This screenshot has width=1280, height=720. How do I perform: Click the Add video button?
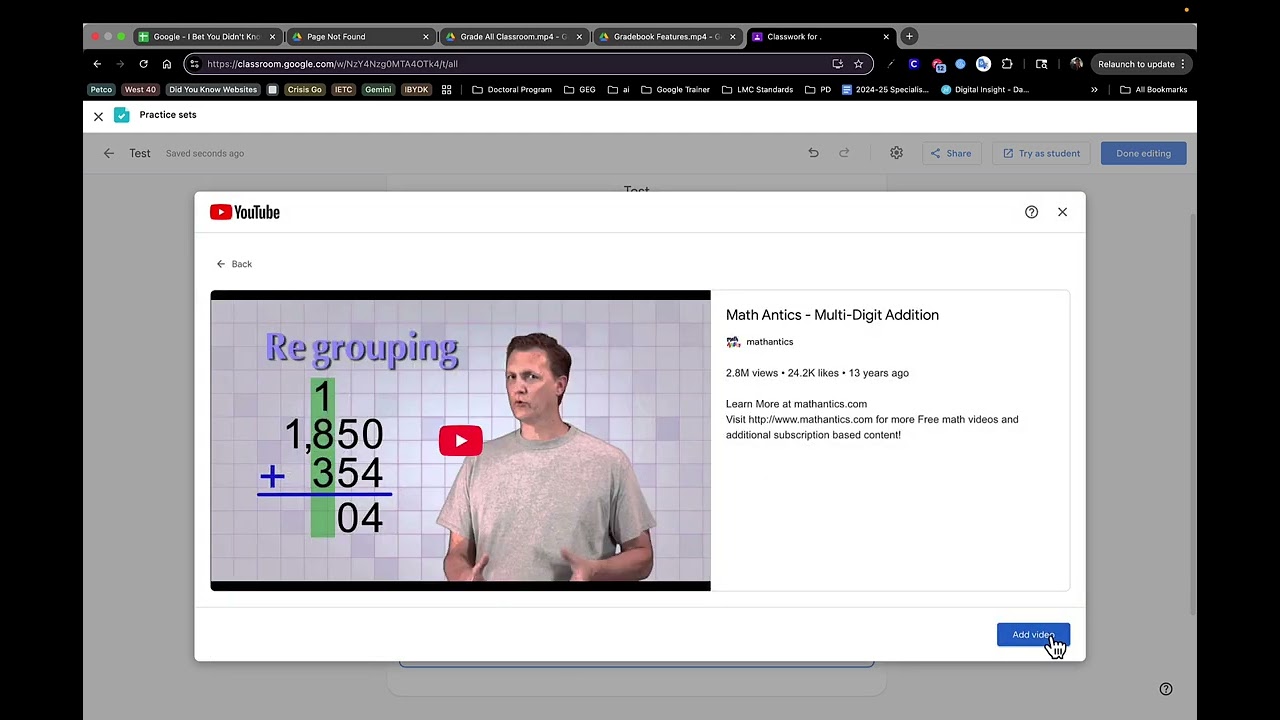[x=1033, y=635]
